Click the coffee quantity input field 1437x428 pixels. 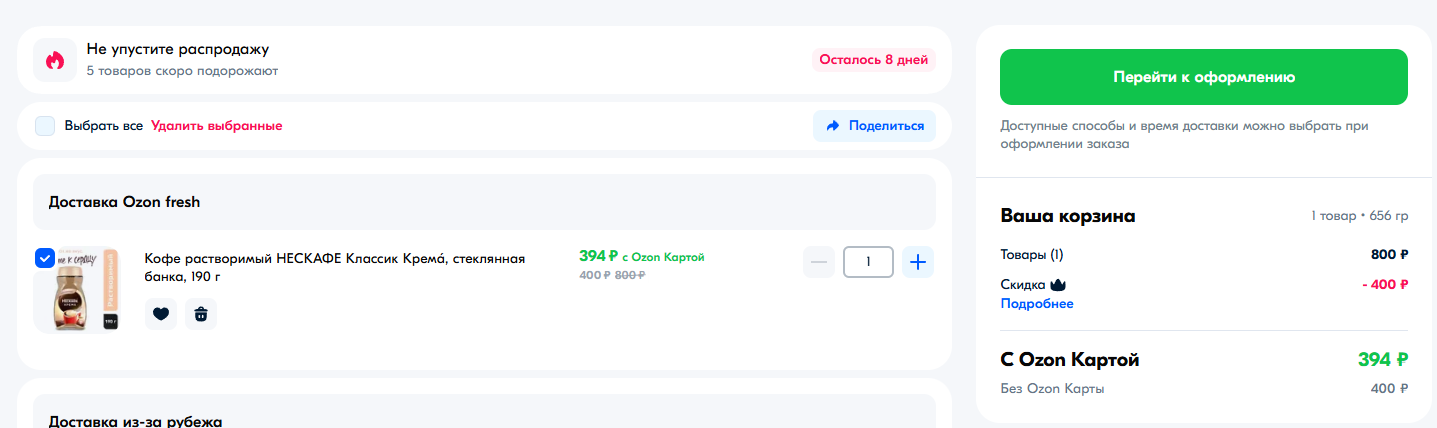click(x=868, y=262)
